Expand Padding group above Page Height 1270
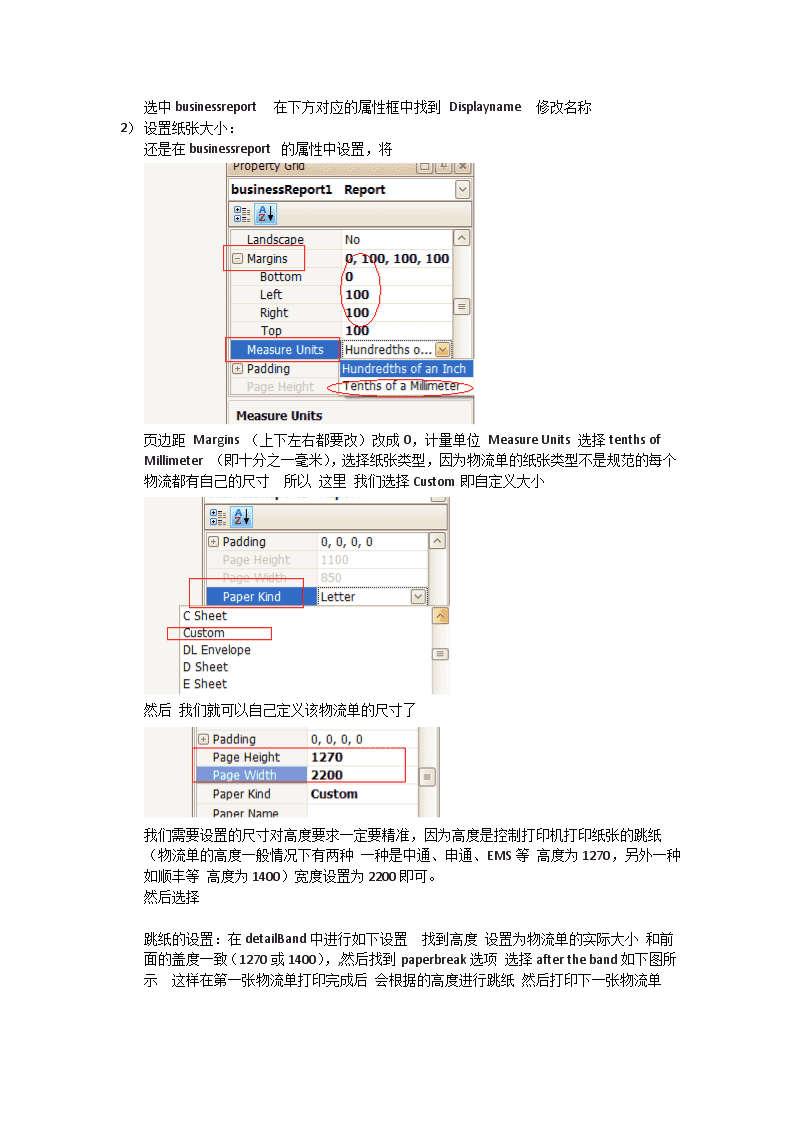Image resolution: width=794 pixels, height=1123 pixels. pos(203,739)
